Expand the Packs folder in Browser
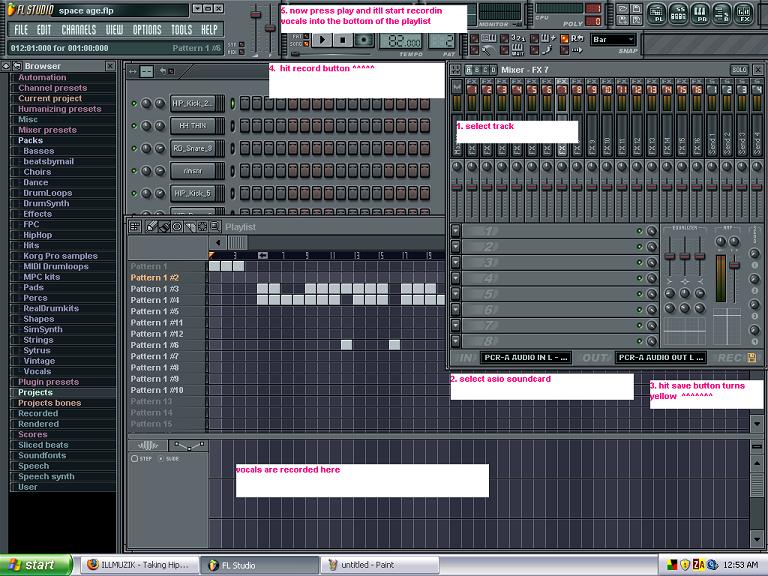 [x=30, y=141]
